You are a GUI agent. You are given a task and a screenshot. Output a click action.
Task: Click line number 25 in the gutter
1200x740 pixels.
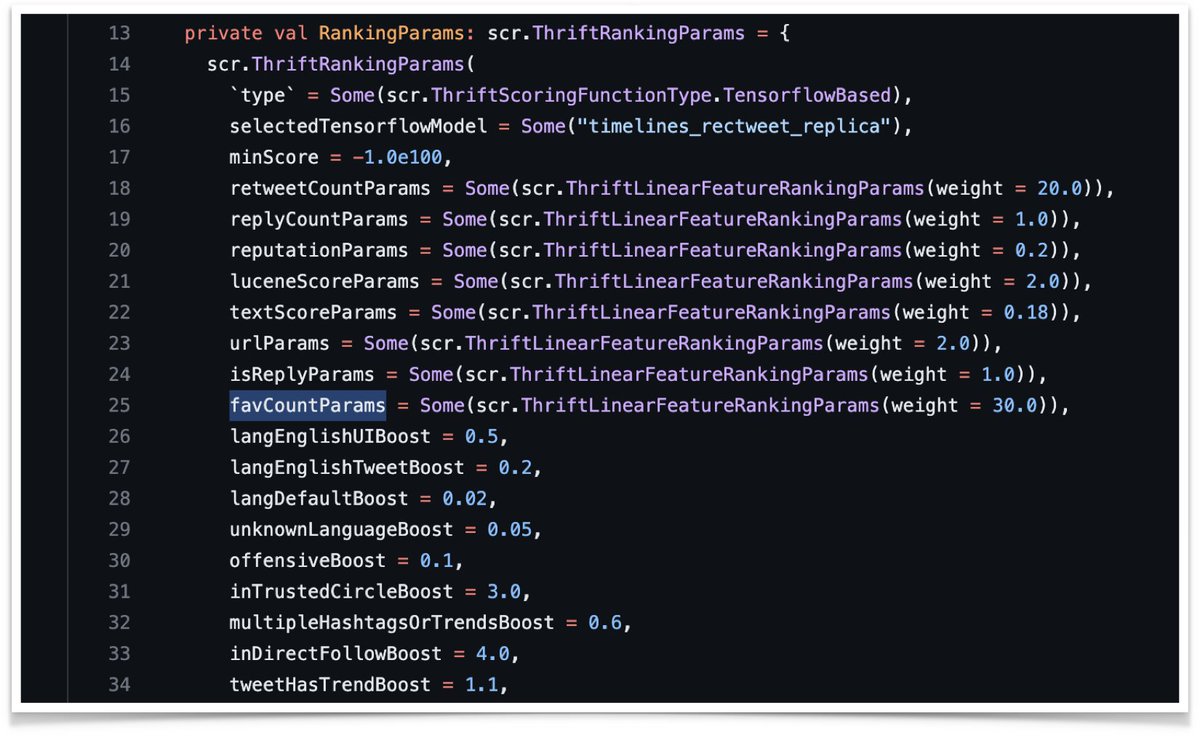(x=119, y=405)
